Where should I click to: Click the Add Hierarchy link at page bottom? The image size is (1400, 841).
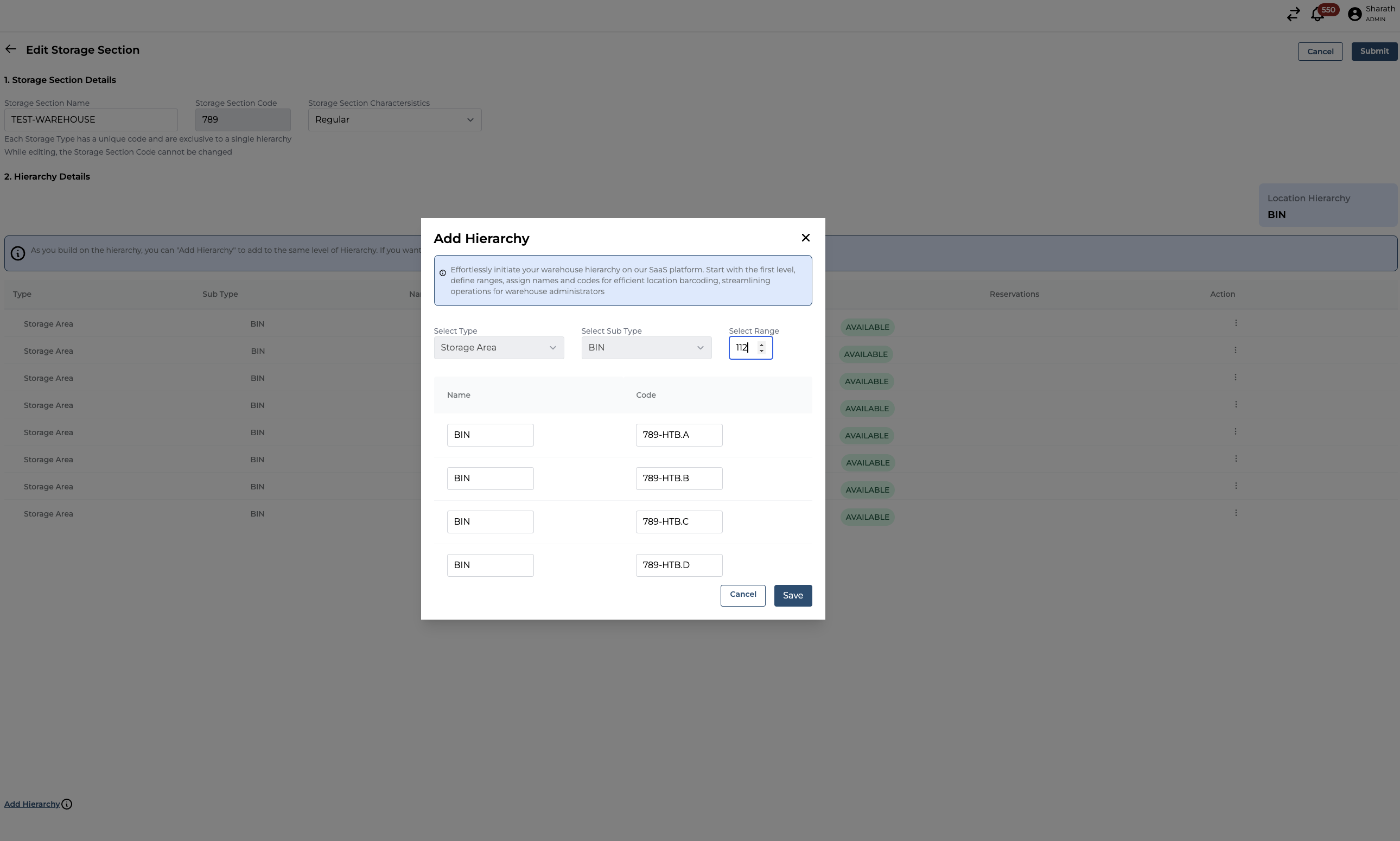tap(31, 804)
